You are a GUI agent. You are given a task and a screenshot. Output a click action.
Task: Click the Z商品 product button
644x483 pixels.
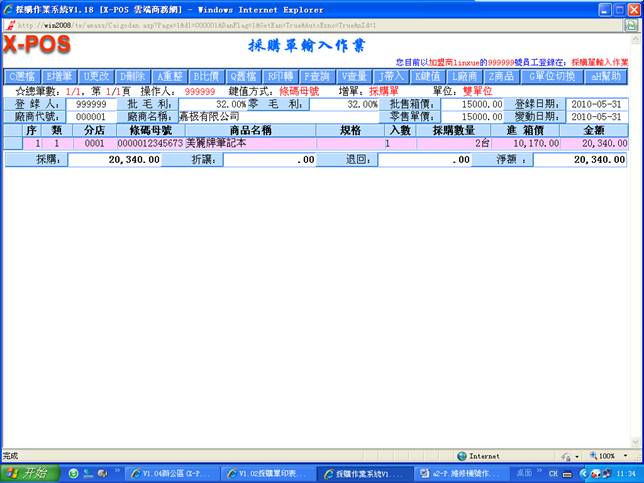point(502,76)
